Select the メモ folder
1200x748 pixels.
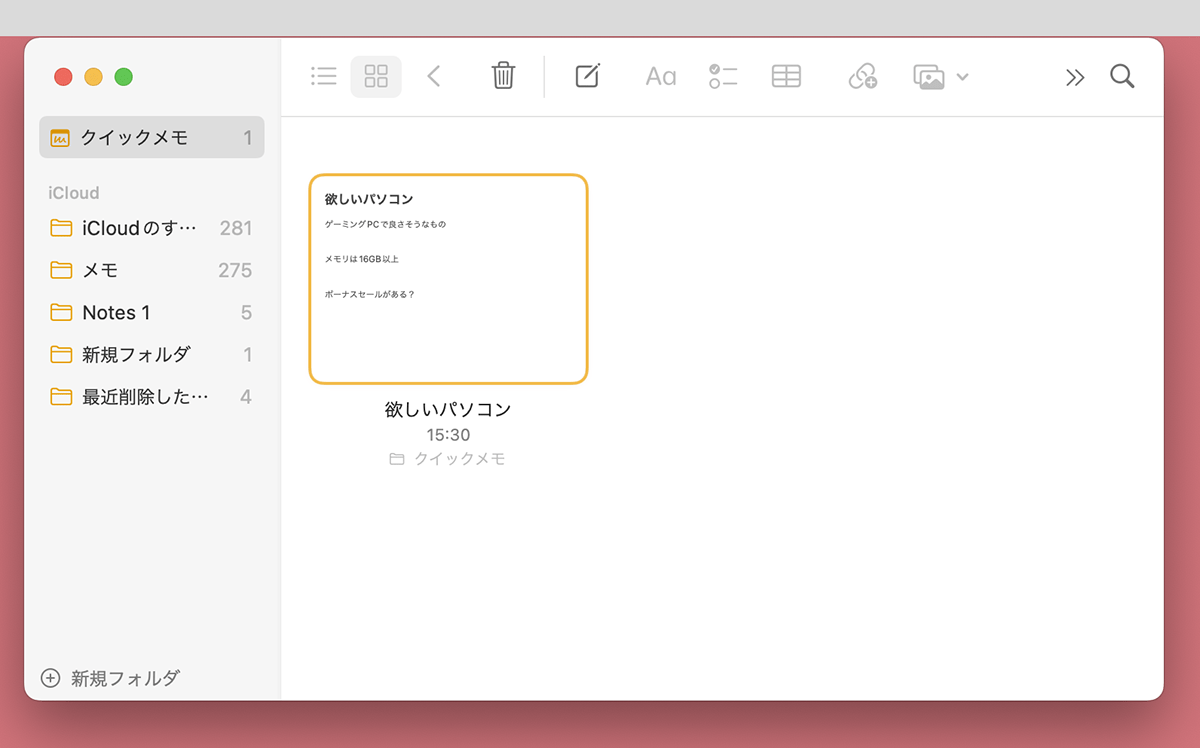point(152,270)
